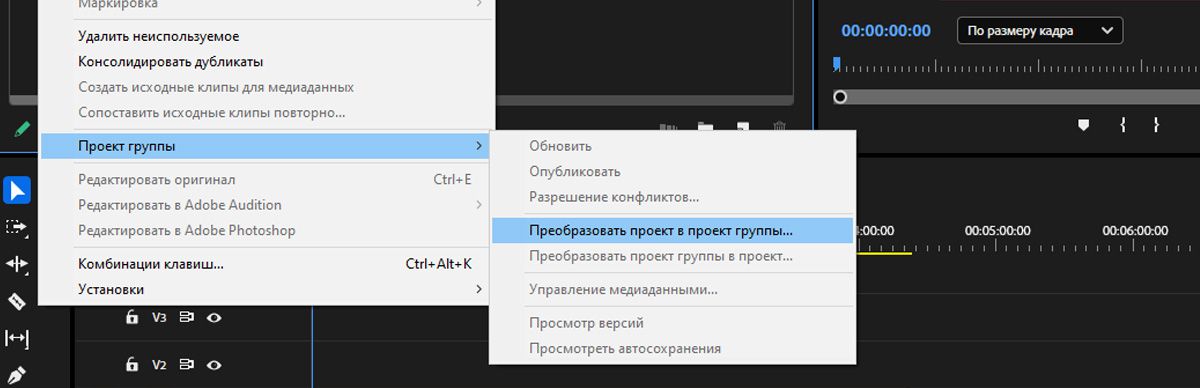
Task: Toggle the lock on track V2
Action: (132, 364)
